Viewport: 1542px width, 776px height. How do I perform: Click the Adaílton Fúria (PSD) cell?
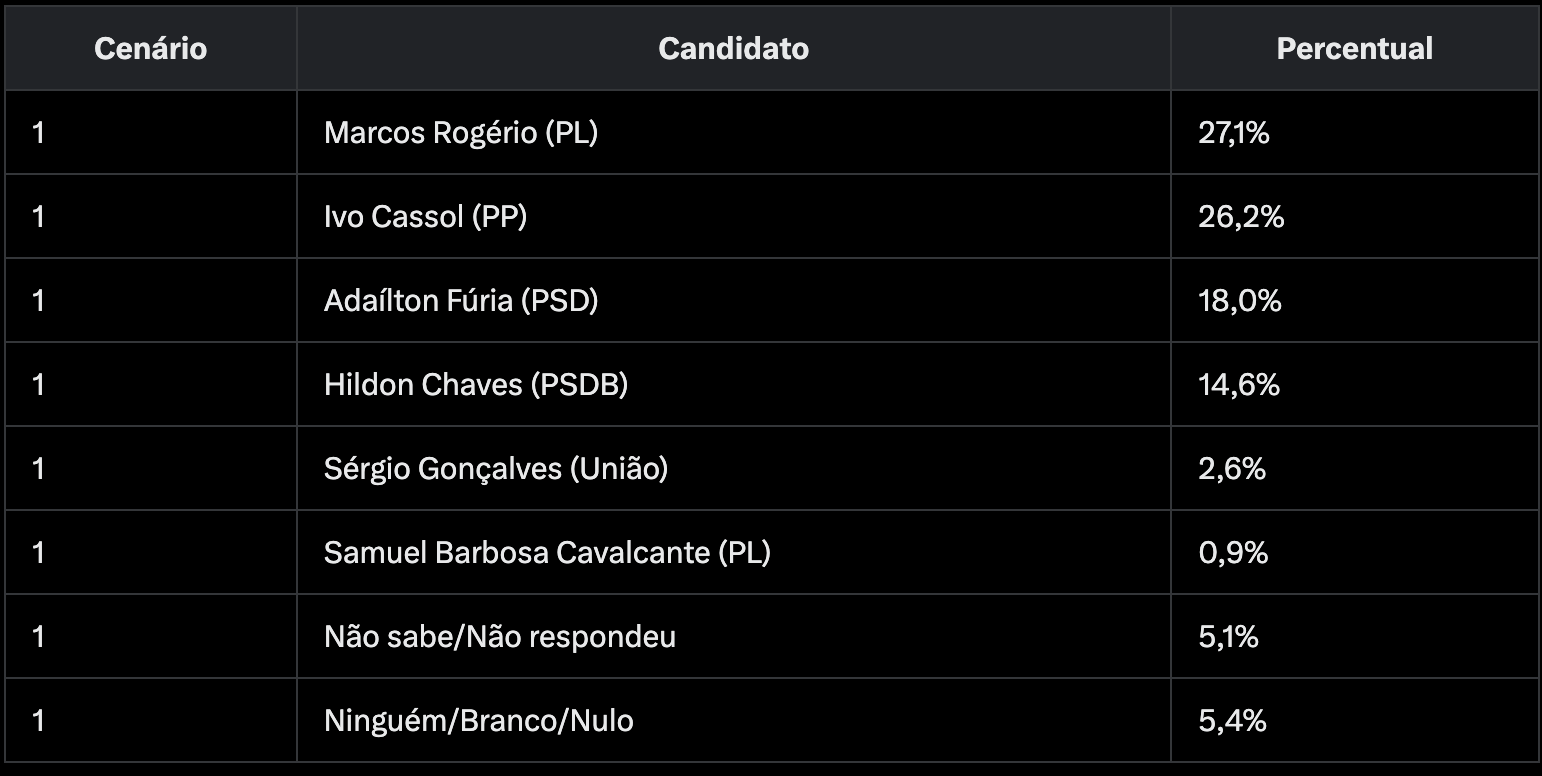tap(461, 301)
